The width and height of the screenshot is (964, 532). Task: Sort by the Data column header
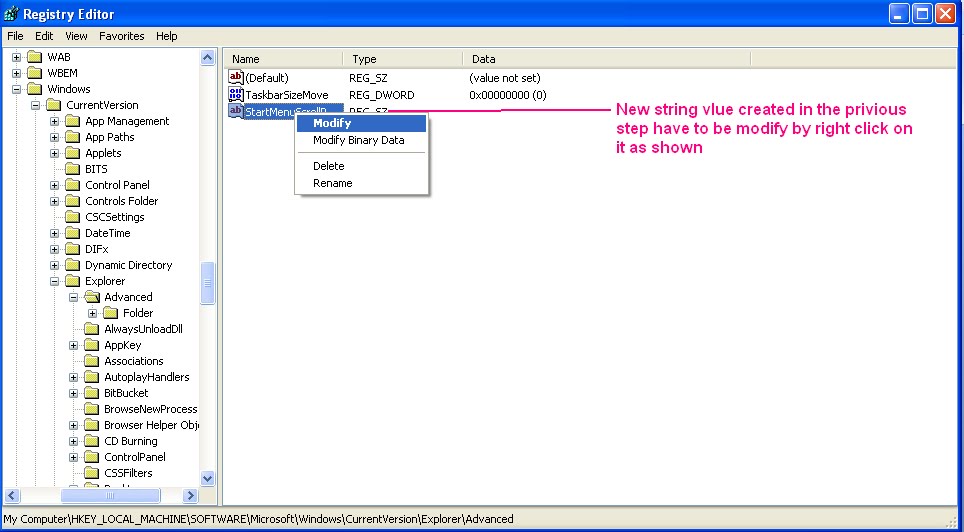pyautogui.click(x=607, y=59)
